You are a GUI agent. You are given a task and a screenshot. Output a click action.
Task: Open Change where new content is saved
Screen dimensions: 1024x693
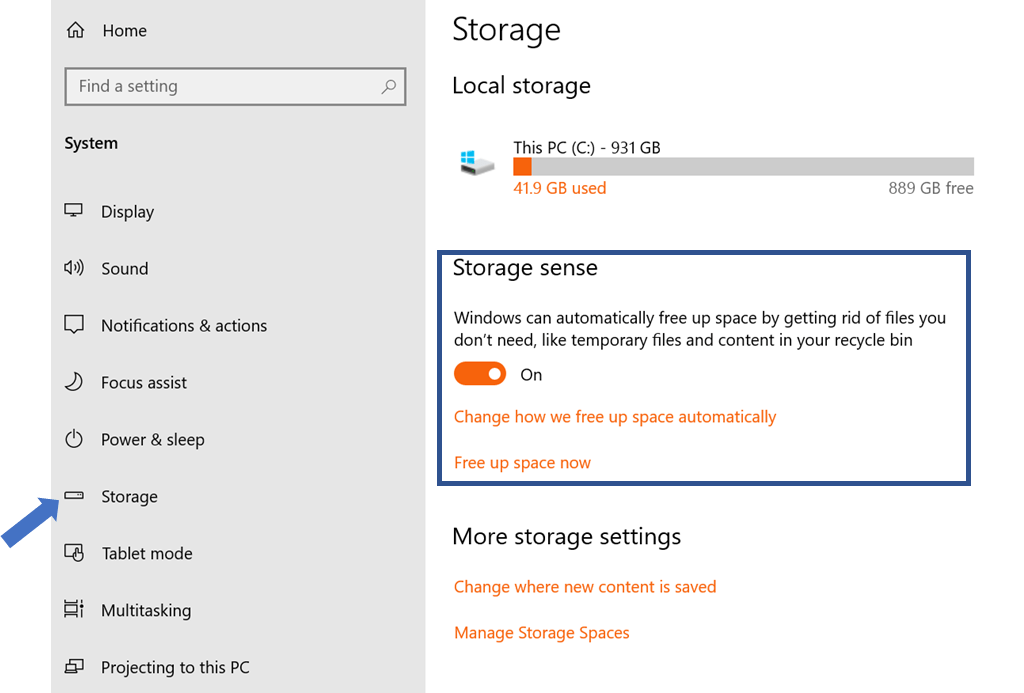click(x=585, y=587)
